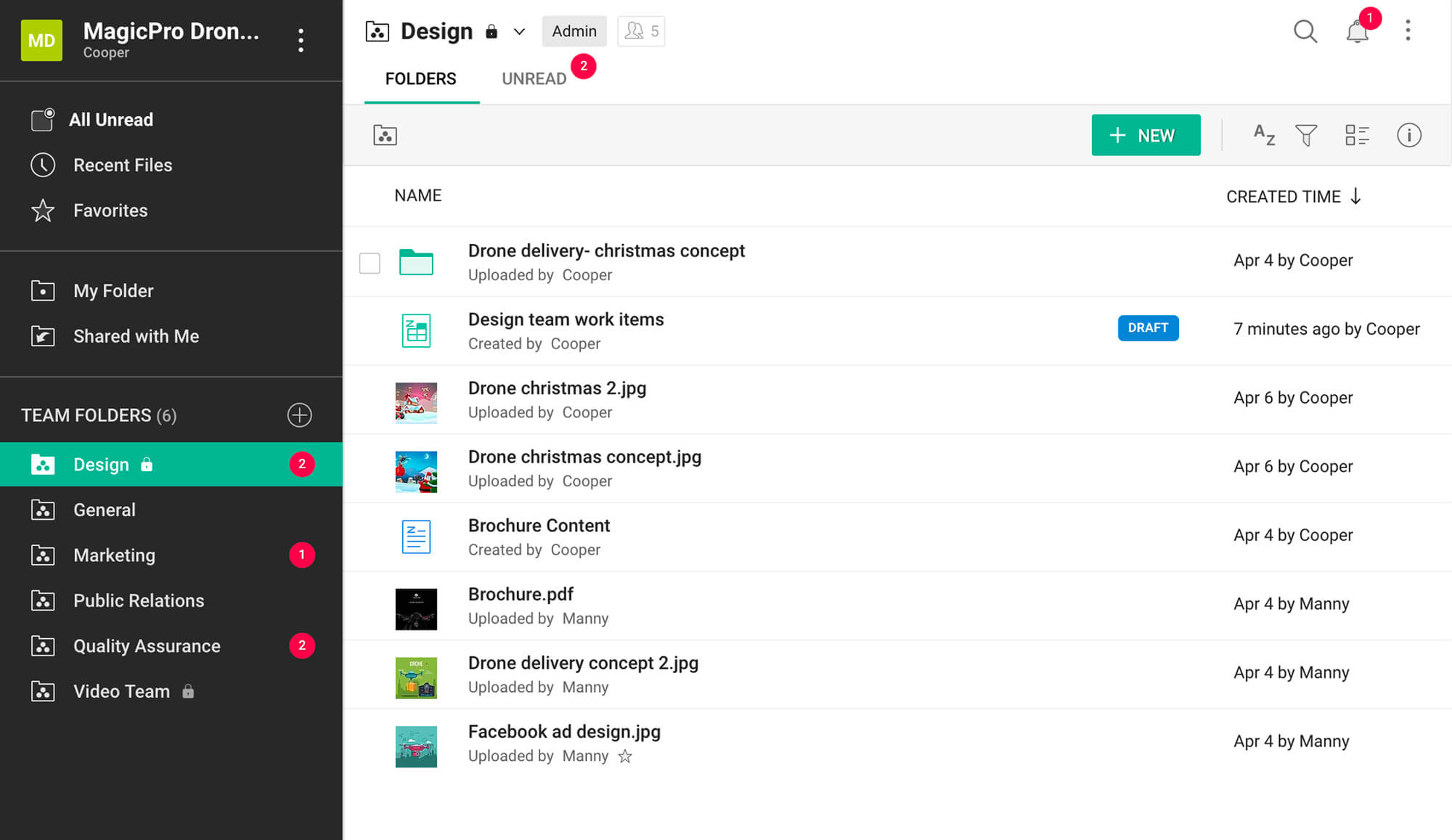Viewport: 1452px width, 840px height.
Task: Select the FOLDERS tab
Action: 420,78
